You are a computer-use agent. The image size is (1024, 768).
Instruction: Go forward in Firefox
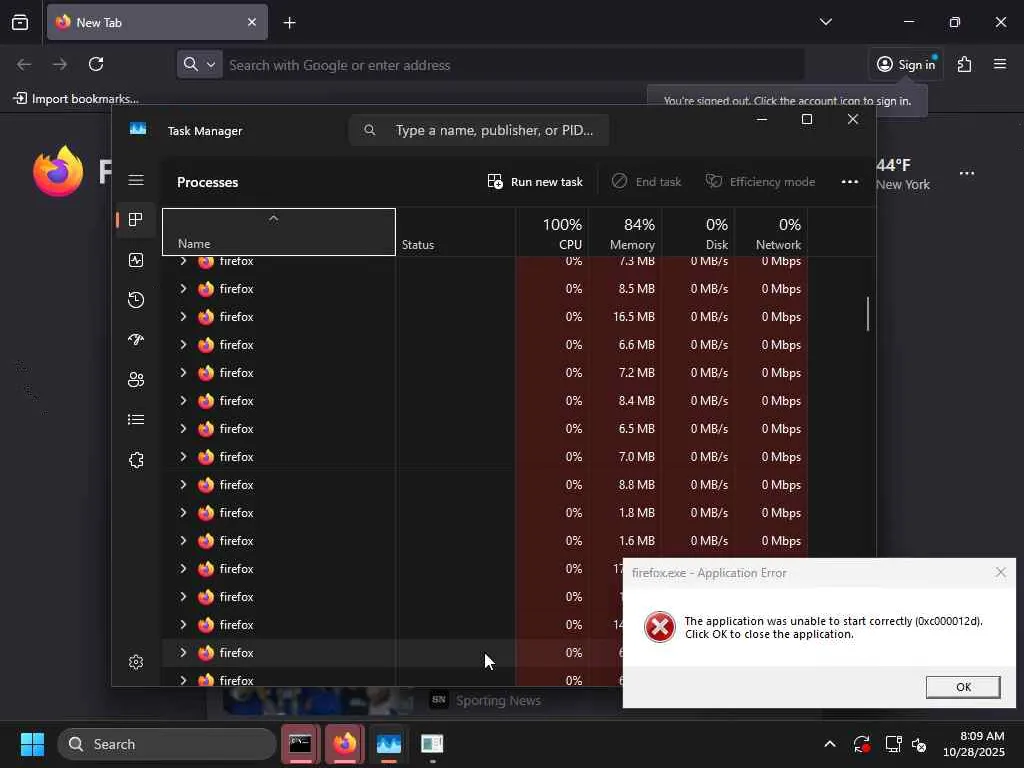click(60, 64)
